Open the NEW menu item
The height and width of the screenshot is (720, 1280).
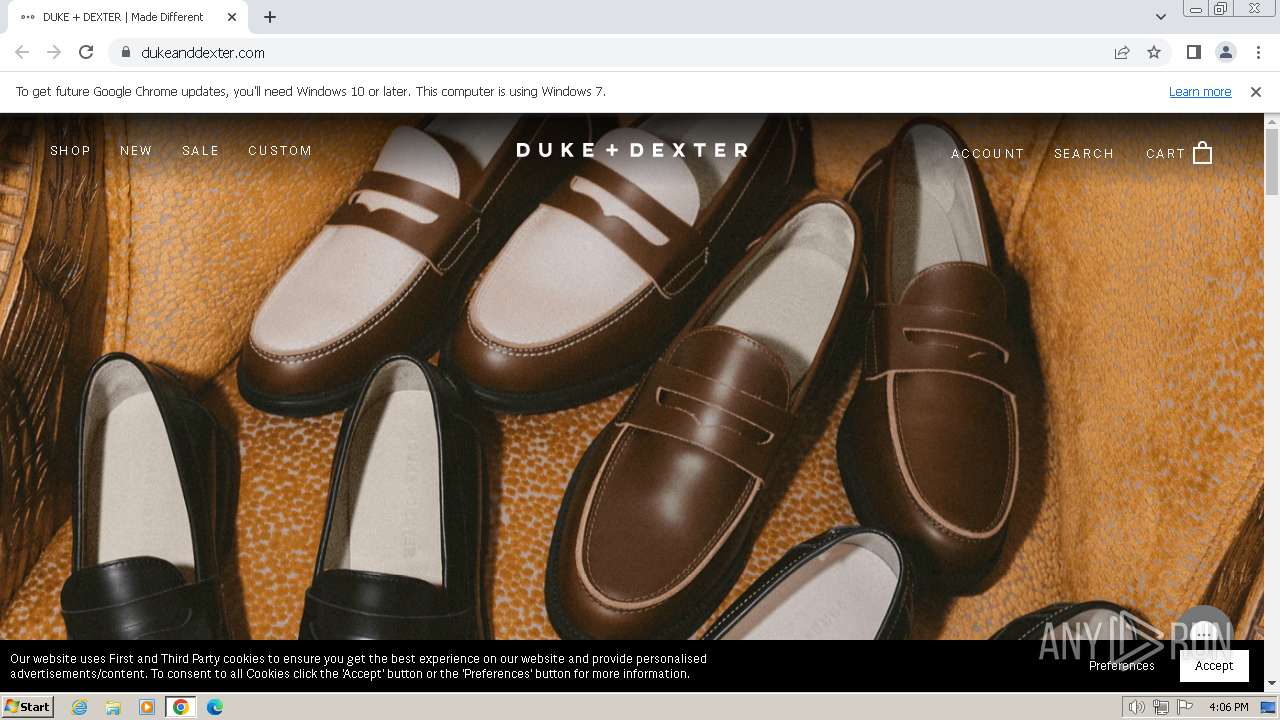point(136,151)
